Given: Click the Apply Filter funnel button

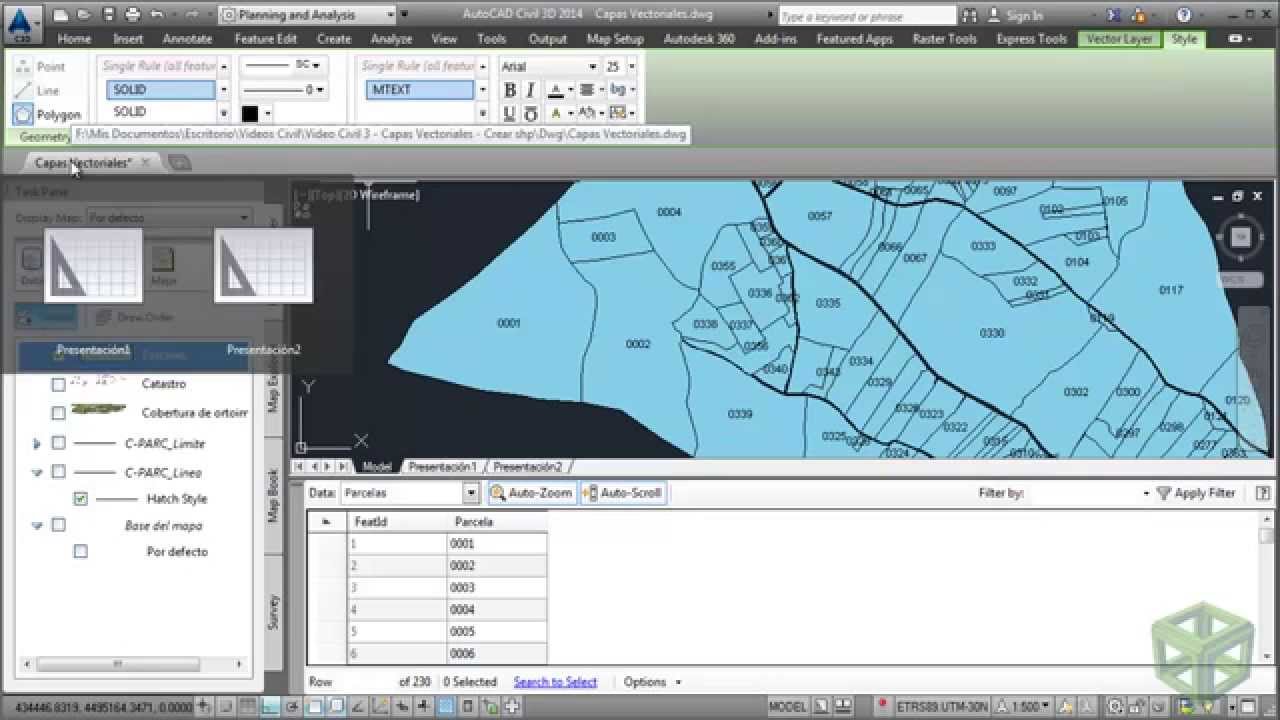Looking at the screenshot, I should point(1196,493).
